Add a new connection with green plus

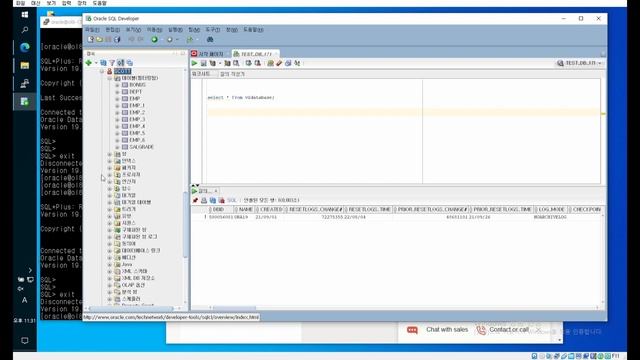(89, 62)
